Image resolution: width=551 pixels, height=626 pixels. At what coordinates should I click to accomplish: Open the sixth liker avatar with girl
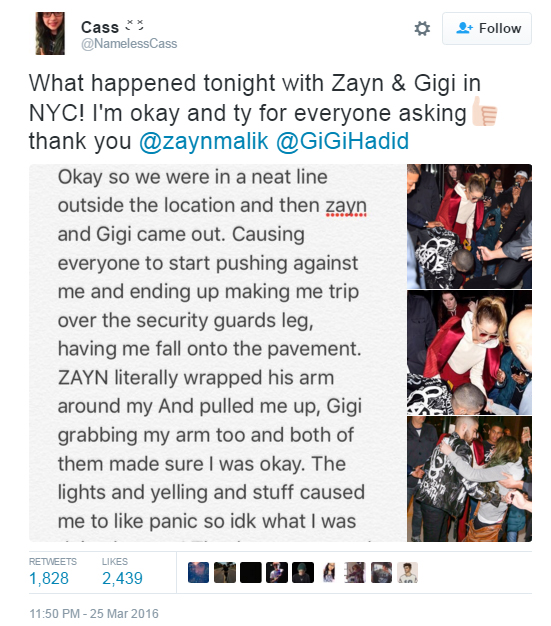click(x=329, y=573)
